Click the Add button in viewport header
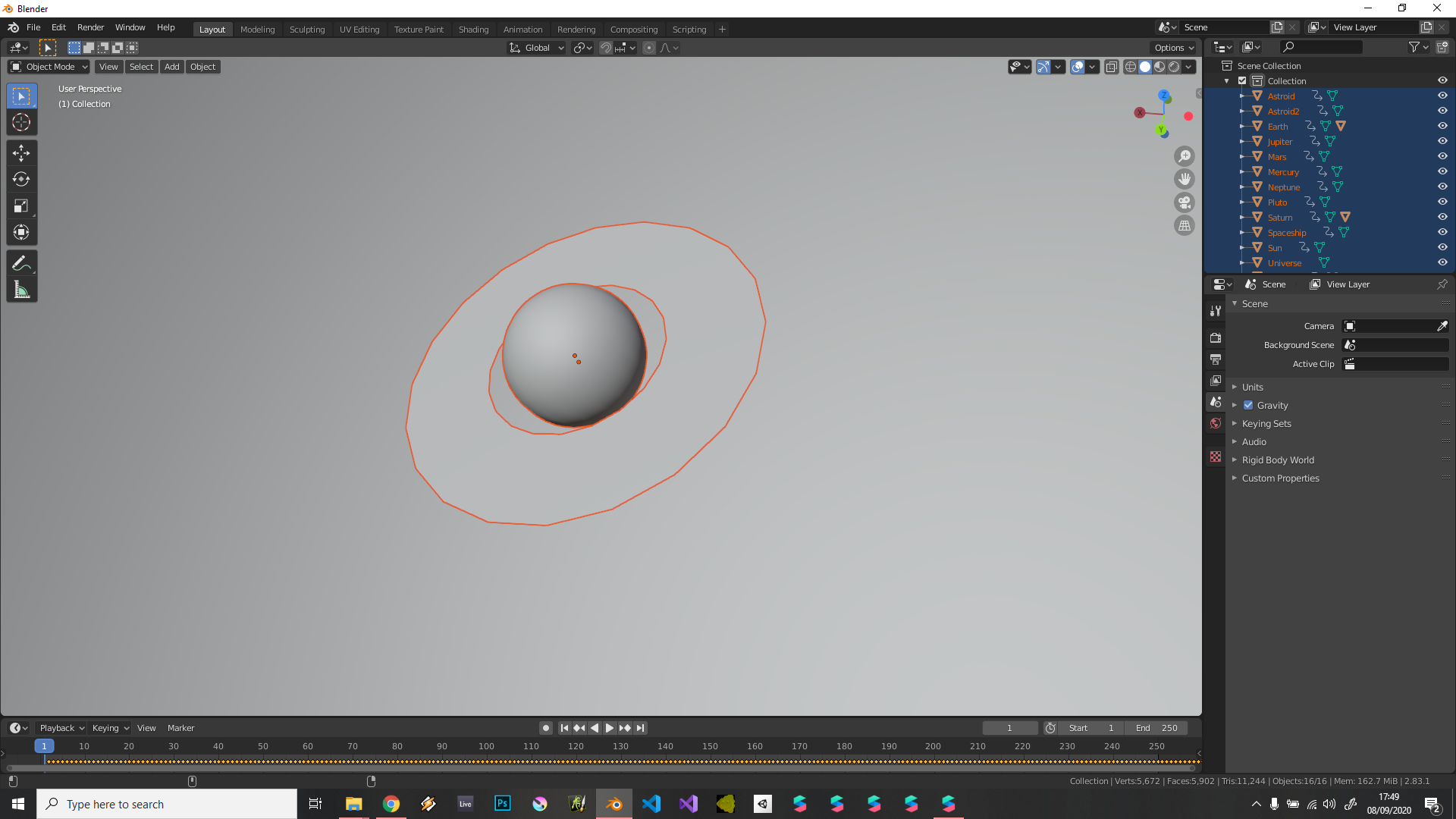This screenshot has height=819, width=1456. (x=172, y=67)
